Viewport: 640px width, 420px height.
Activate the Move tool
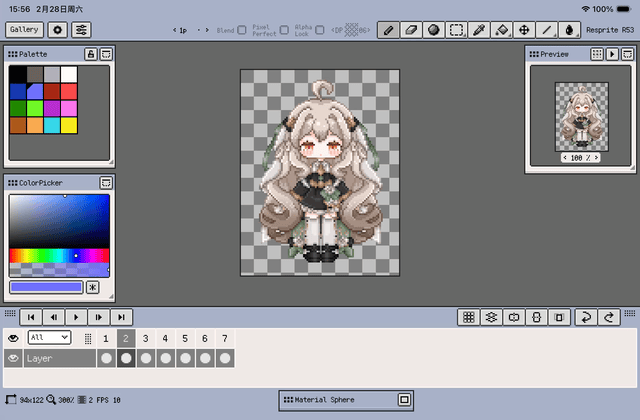(x=525, y=30)
